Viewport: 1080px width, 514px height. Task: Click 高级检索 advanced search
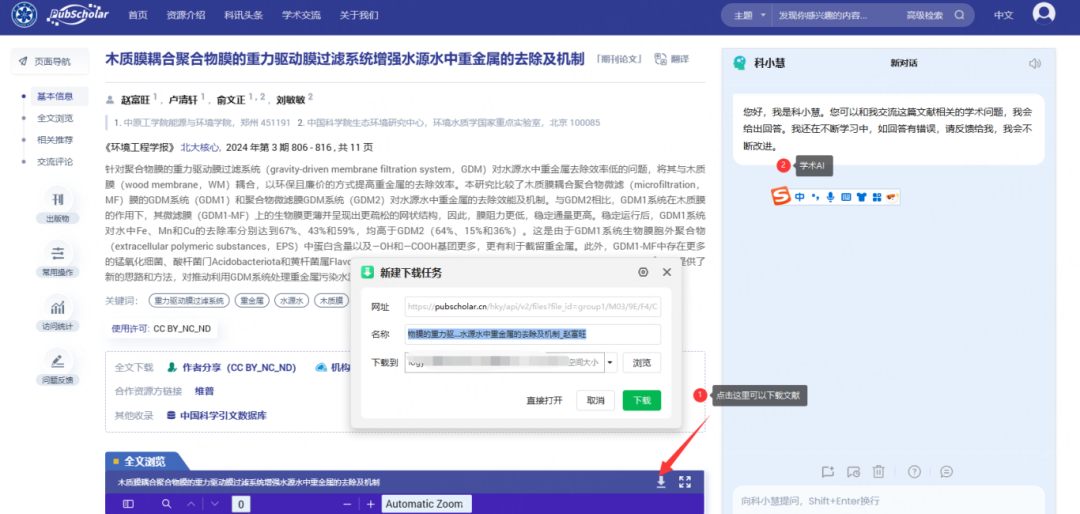click(x=924, y=15)
